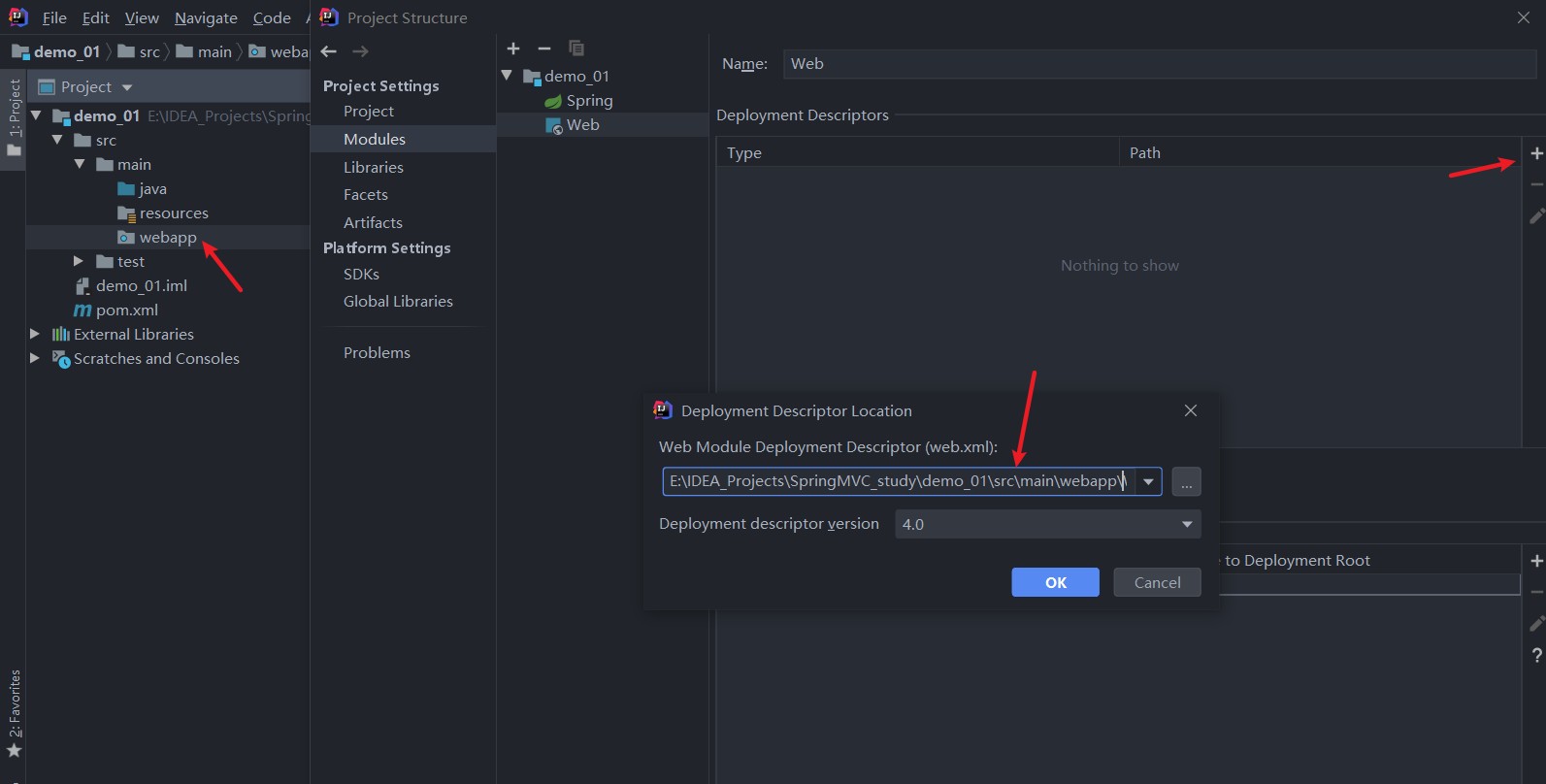
Task: Close the Deployment Descriptor Location dialog
Action: tap(1191, 410)
